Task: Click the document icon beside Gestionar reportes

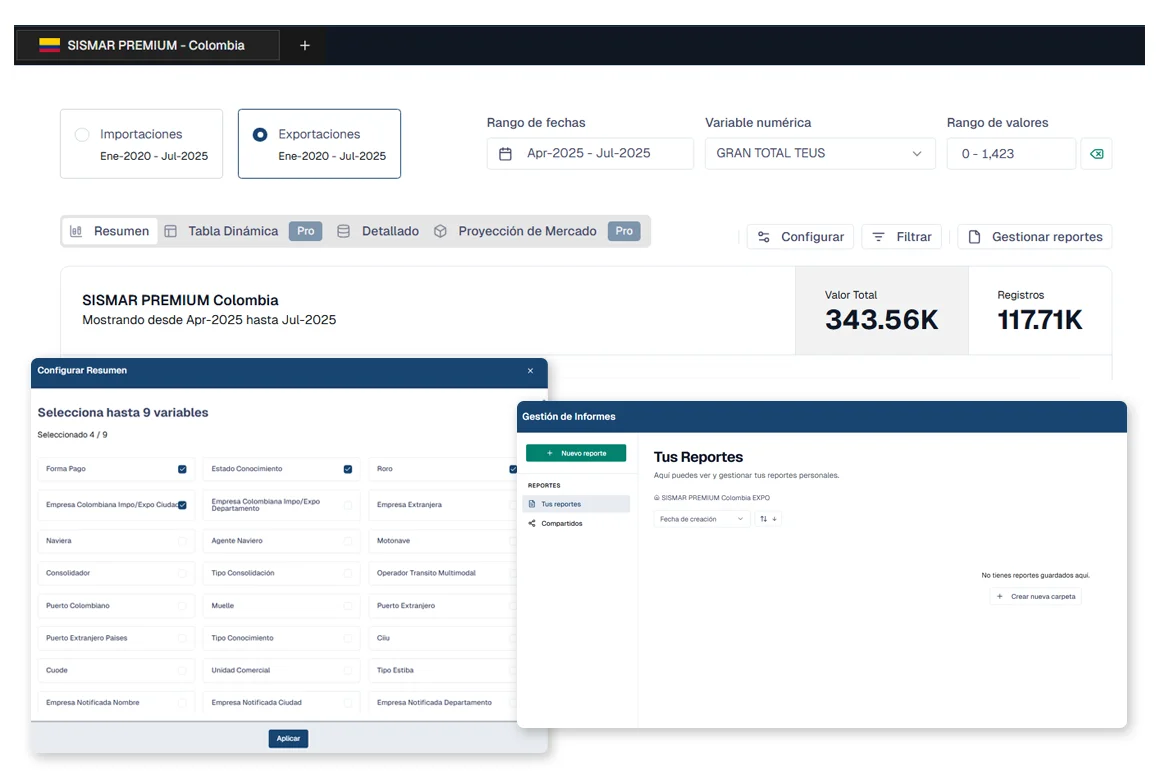Action: [x=974, y=237]
